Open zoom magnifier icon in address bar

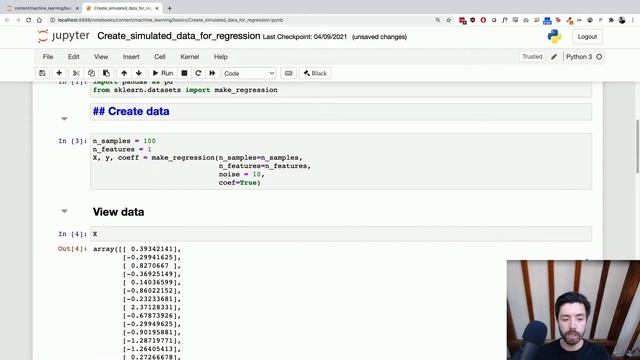pyautogui.click(x=438, y=20)
